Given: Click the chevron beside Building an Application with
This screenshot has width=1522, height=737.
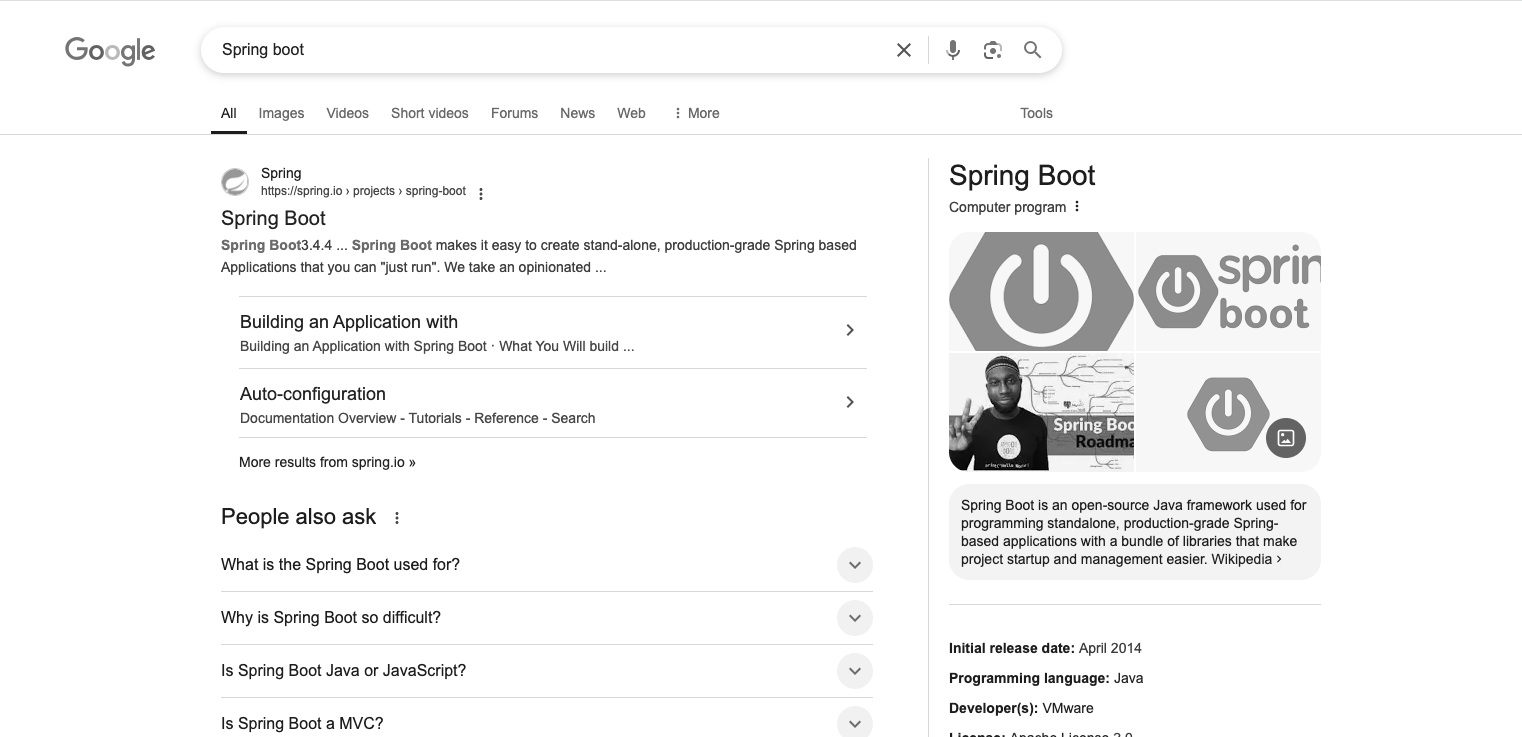Looking at the screenshot, I should [850, 330].
